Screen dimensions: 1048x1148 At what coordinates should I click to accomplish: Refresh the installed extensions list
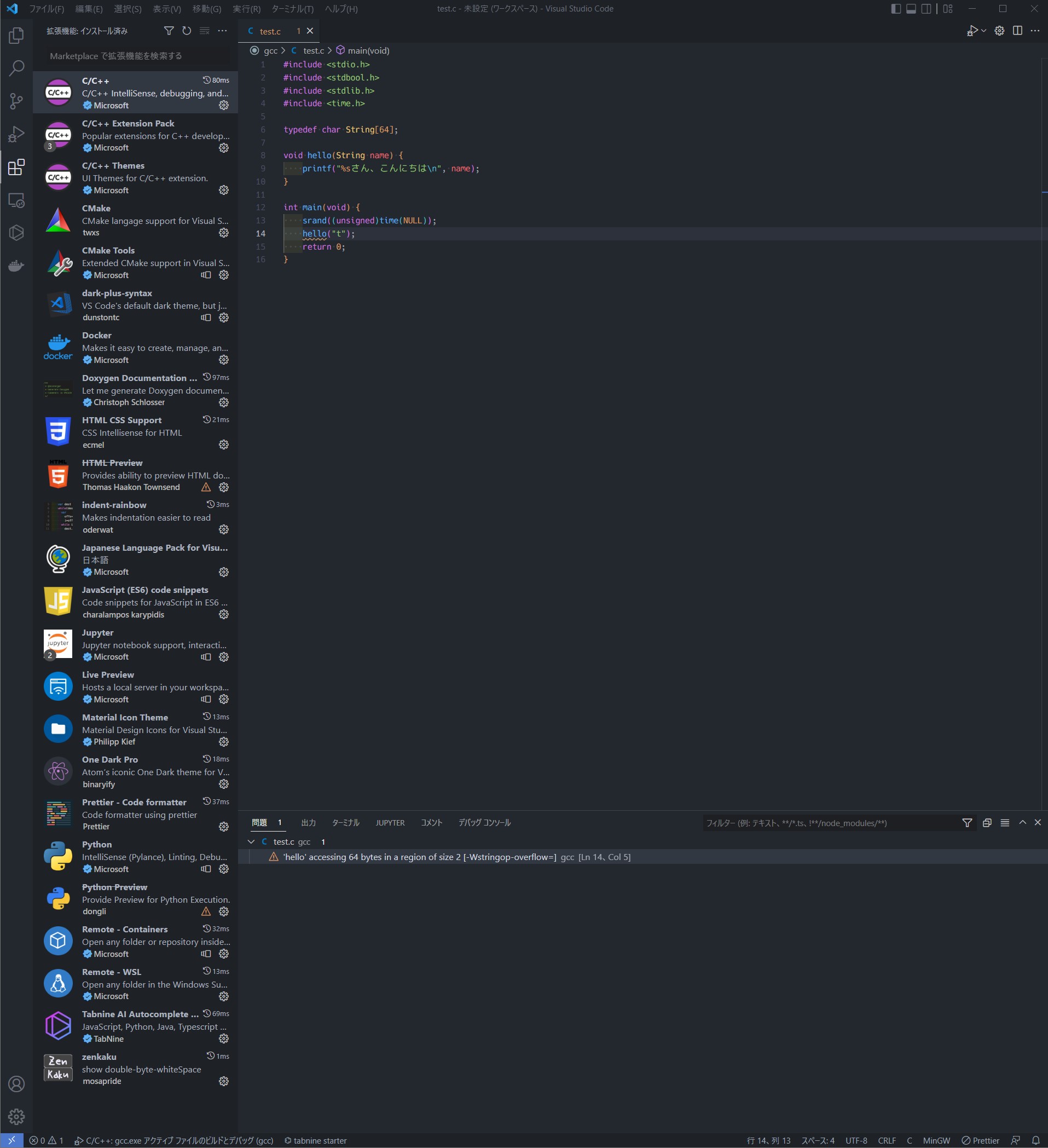pos(187,31)
